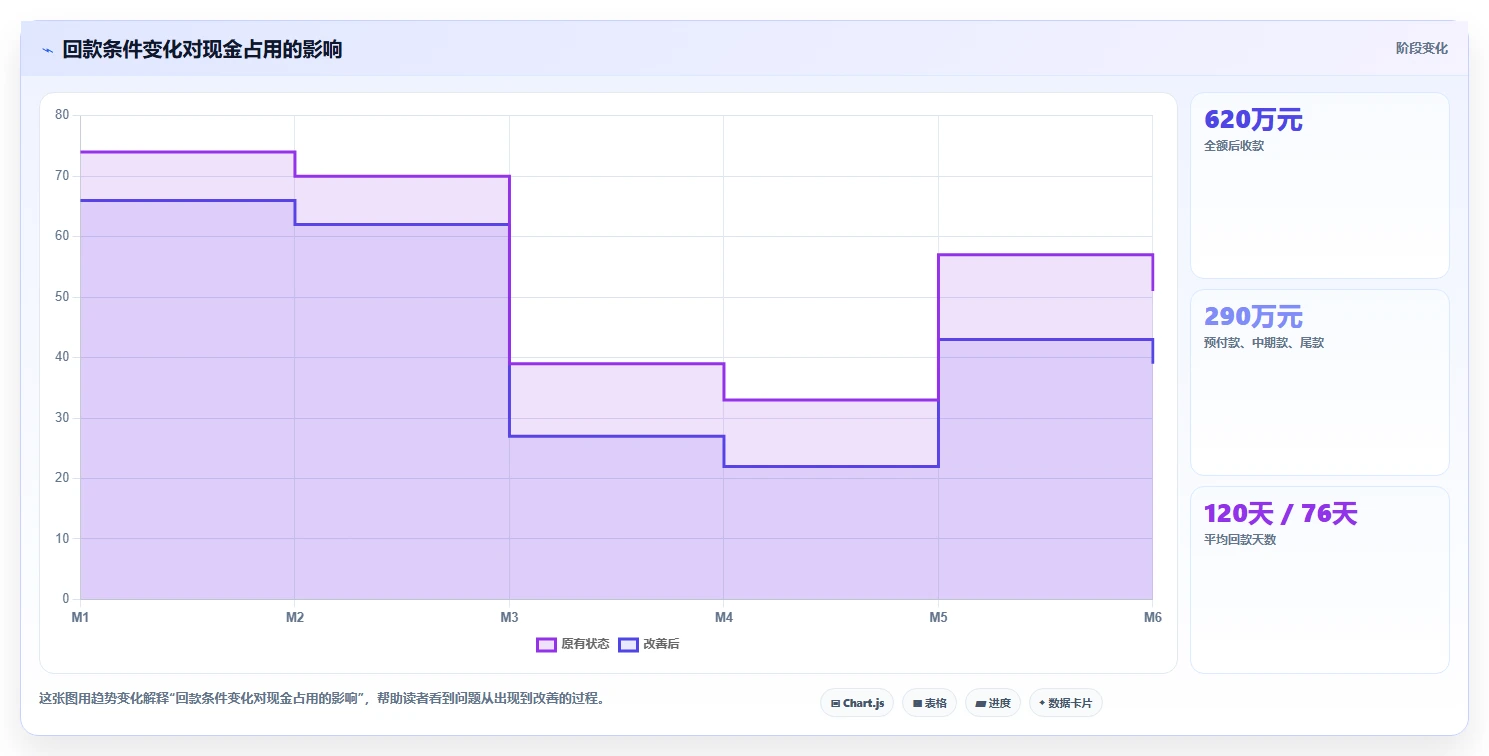
Task: Click the 50 y-axis label
Action: [62, 297]
